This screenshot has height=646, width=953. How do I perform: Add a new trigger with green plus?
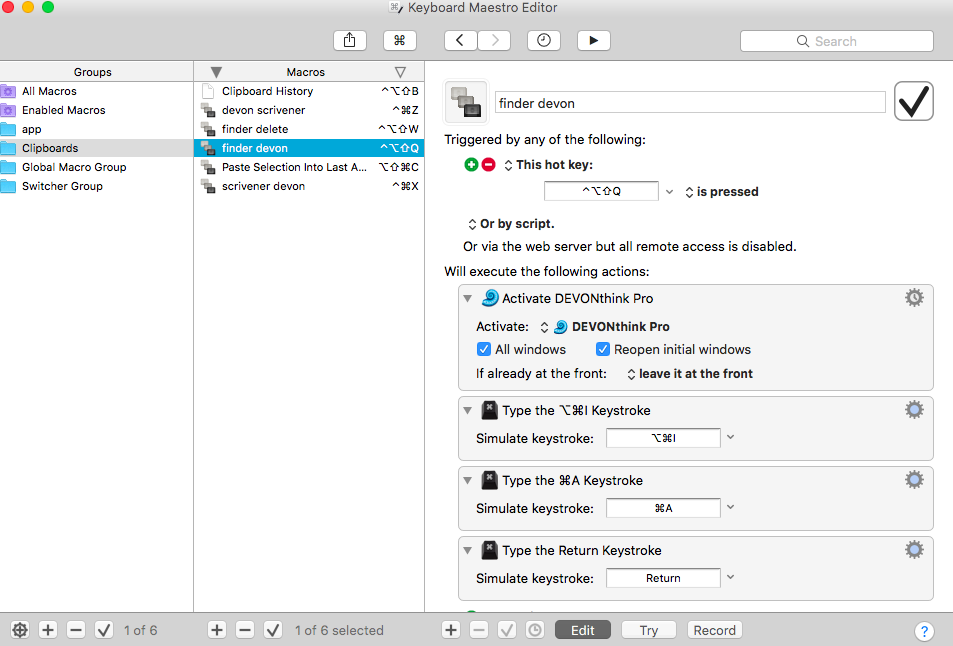471,165
